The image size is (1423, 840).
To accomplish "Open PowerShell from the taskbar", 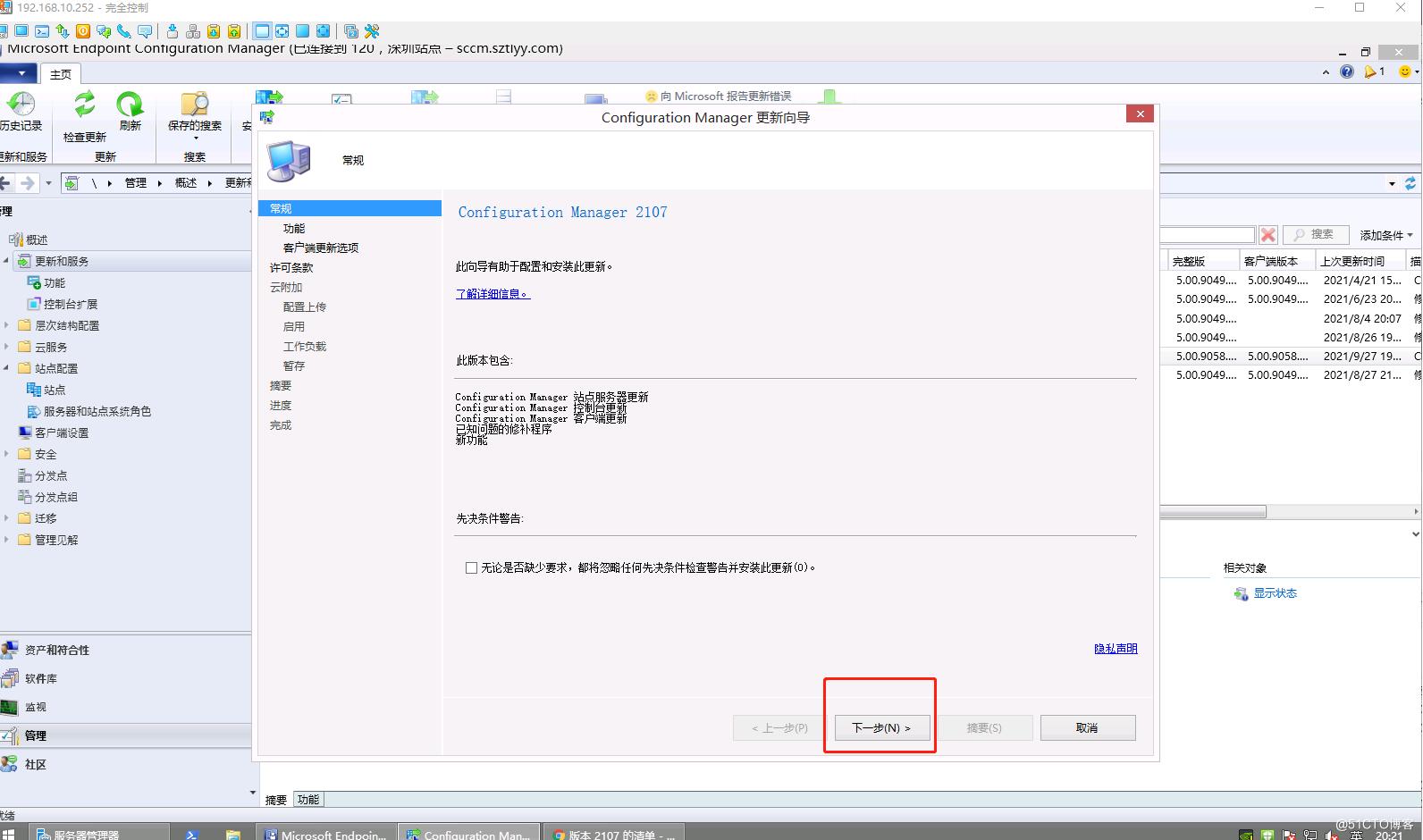I will pyautogui.click(x=191, y=834).
